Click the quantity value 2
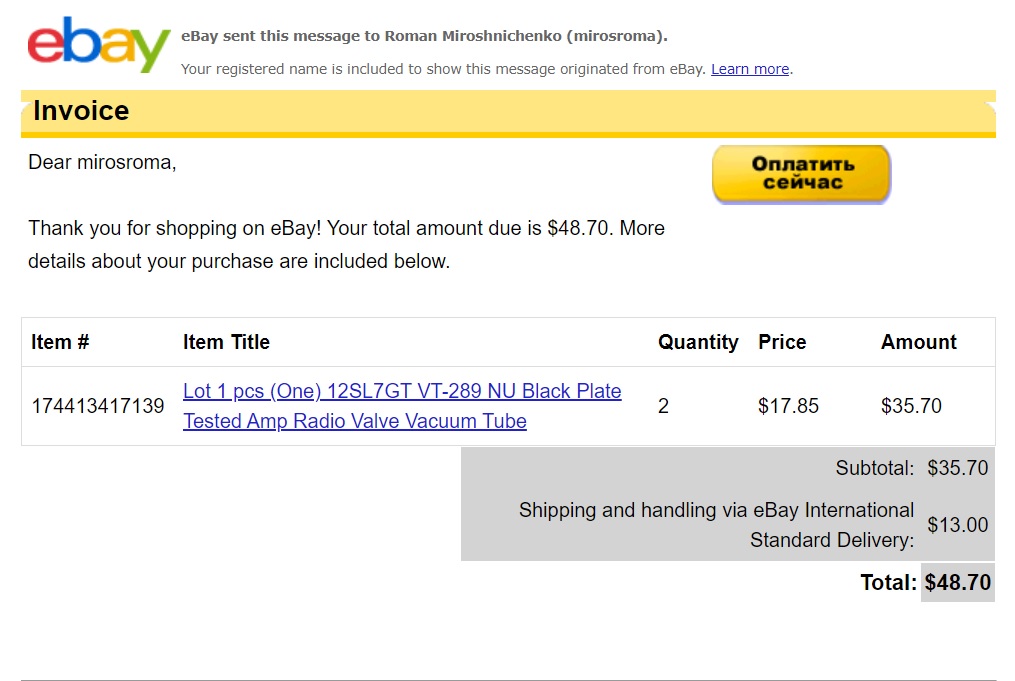This screenshot has height=681, width=1015. point(664,406)
